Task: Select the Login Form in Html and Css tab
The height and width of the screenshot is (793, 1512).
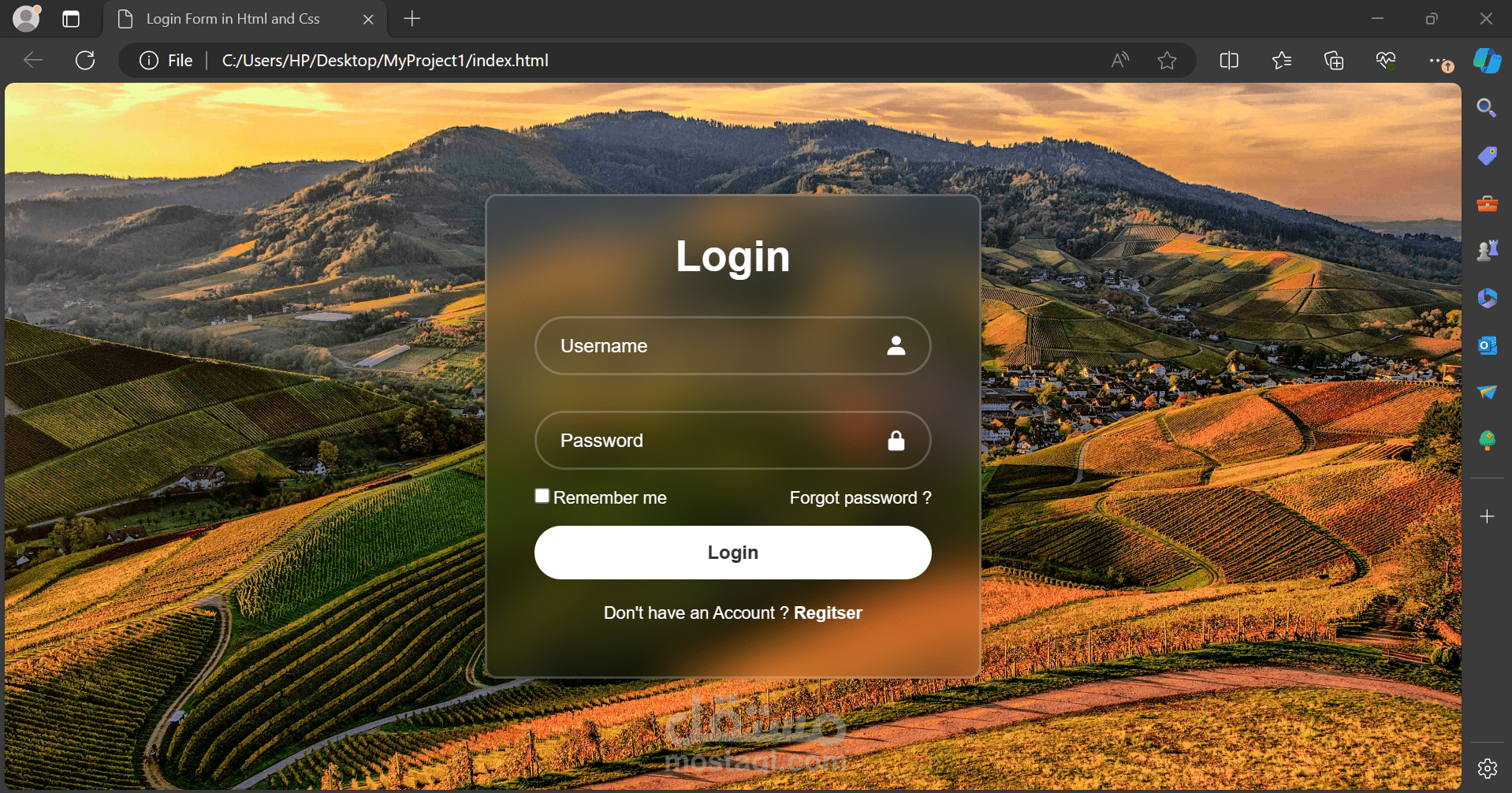Action: [244, 19]
